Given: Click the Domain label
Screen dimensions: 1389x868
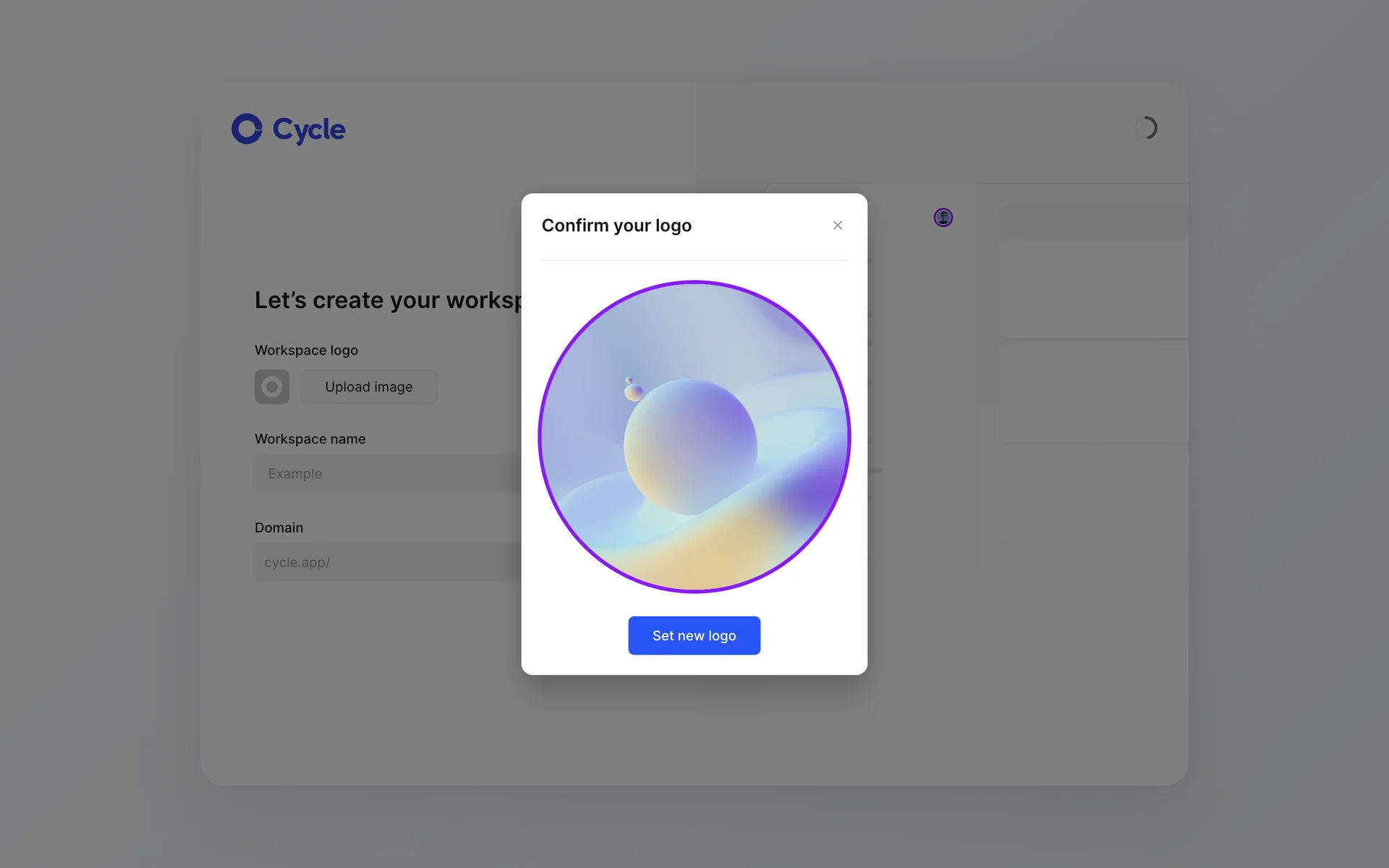Looking at the screenshot, I should pos(279,528).
